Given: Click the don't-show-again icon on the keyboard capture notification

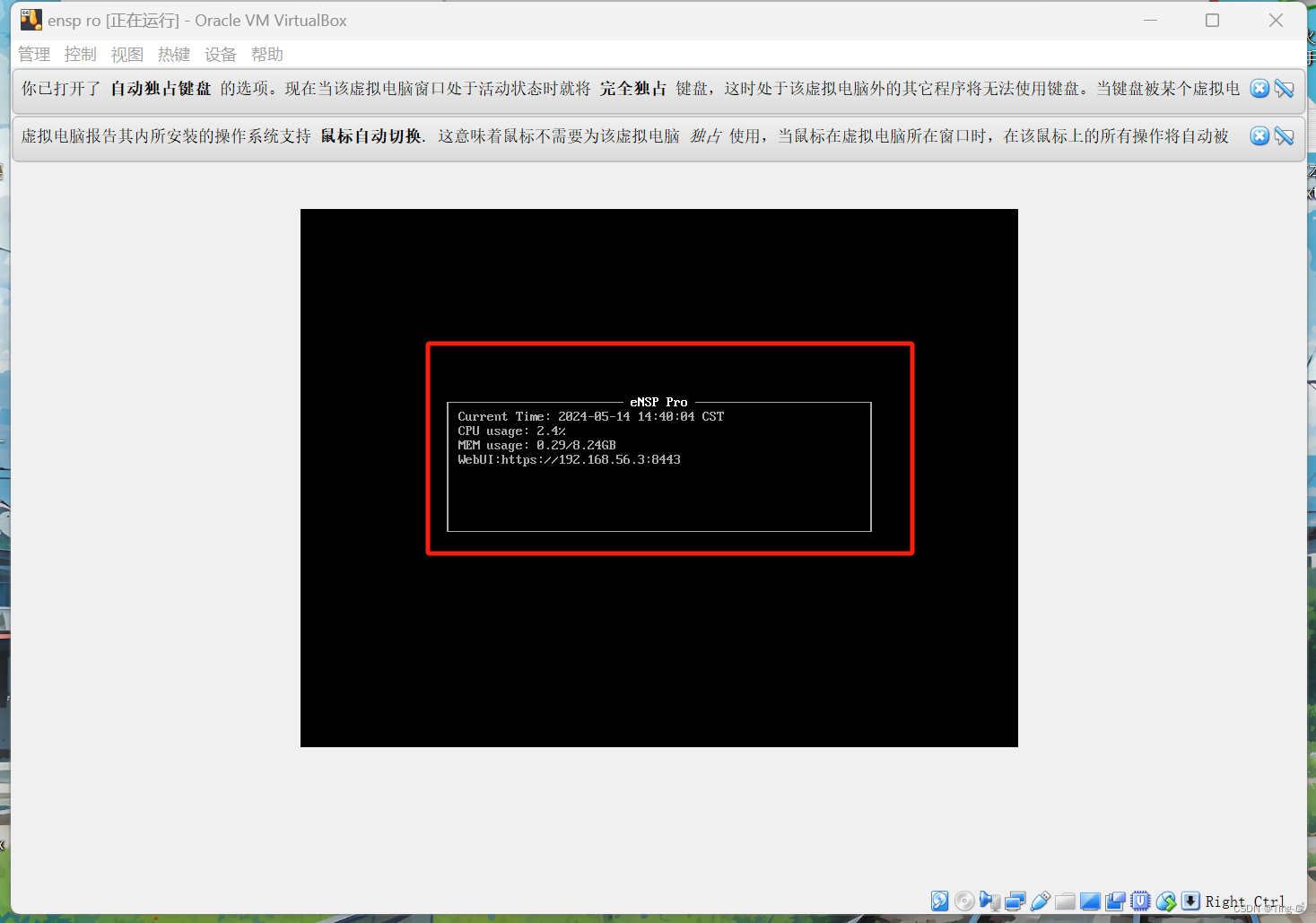Looking at the screenshot, I should point(1284,88).
